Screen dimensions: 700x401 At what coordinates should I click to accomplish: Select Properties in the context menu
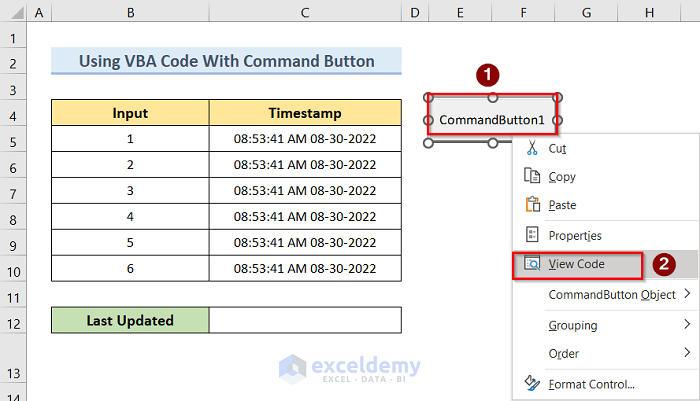click(575, 235)
